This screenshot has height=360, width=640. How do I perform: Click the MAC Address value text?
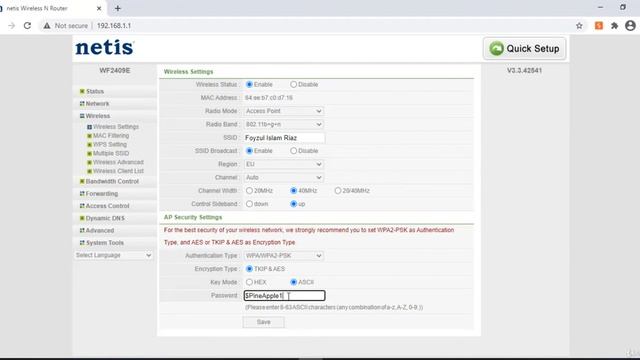(269, 98)
